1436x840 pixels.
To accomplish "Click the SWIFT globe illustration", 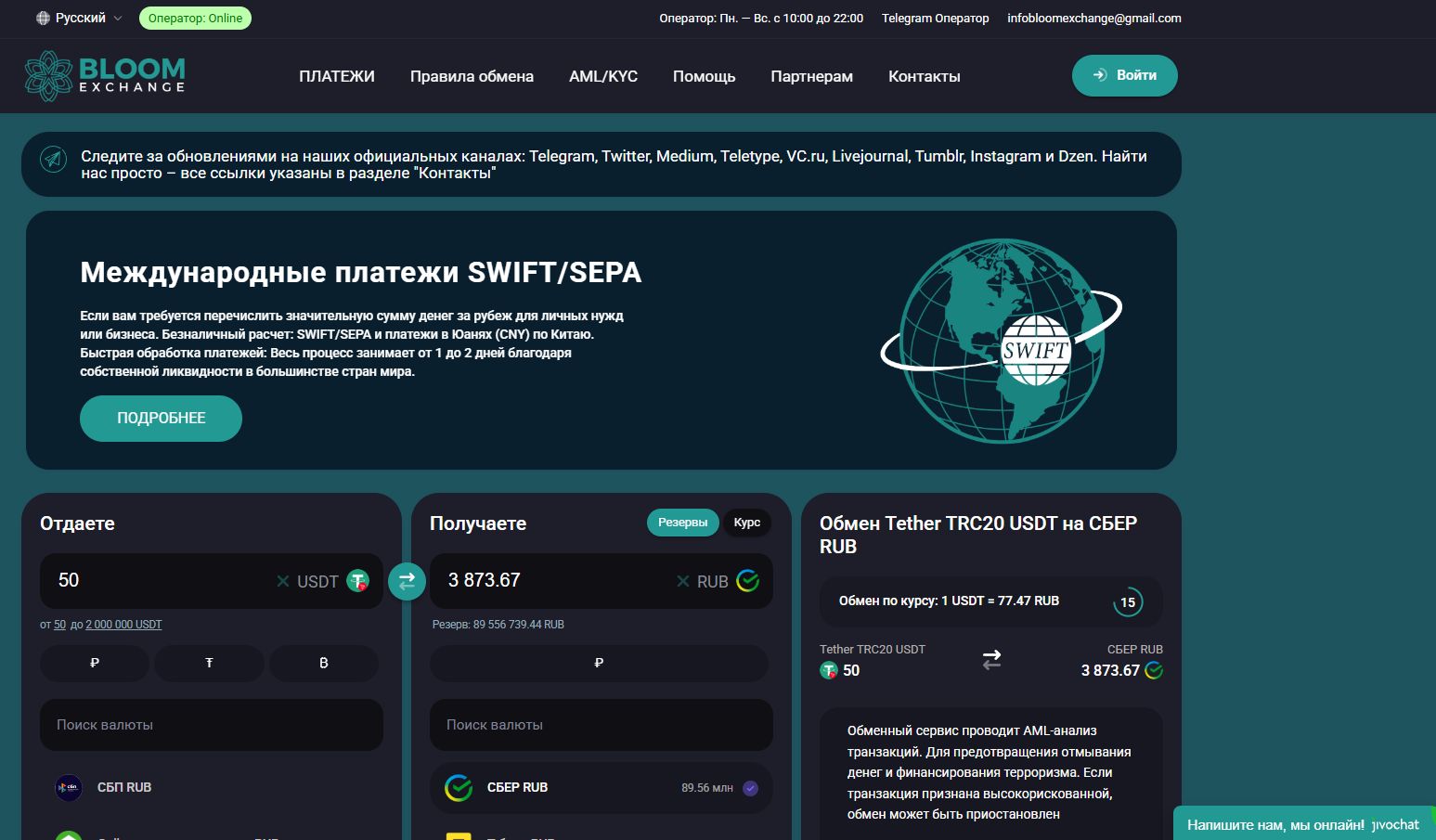I will click(1003, 341).
